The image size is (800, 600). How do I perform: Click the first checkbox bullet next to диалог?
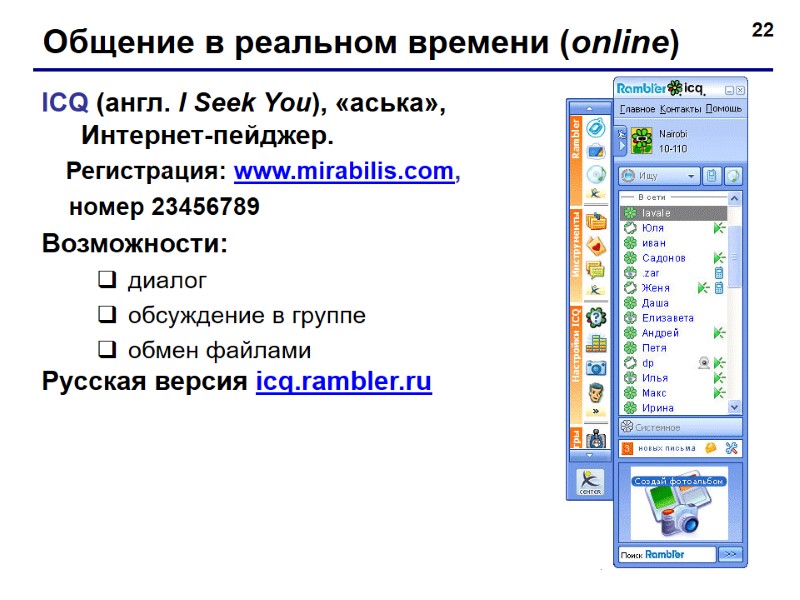point(107,279)
